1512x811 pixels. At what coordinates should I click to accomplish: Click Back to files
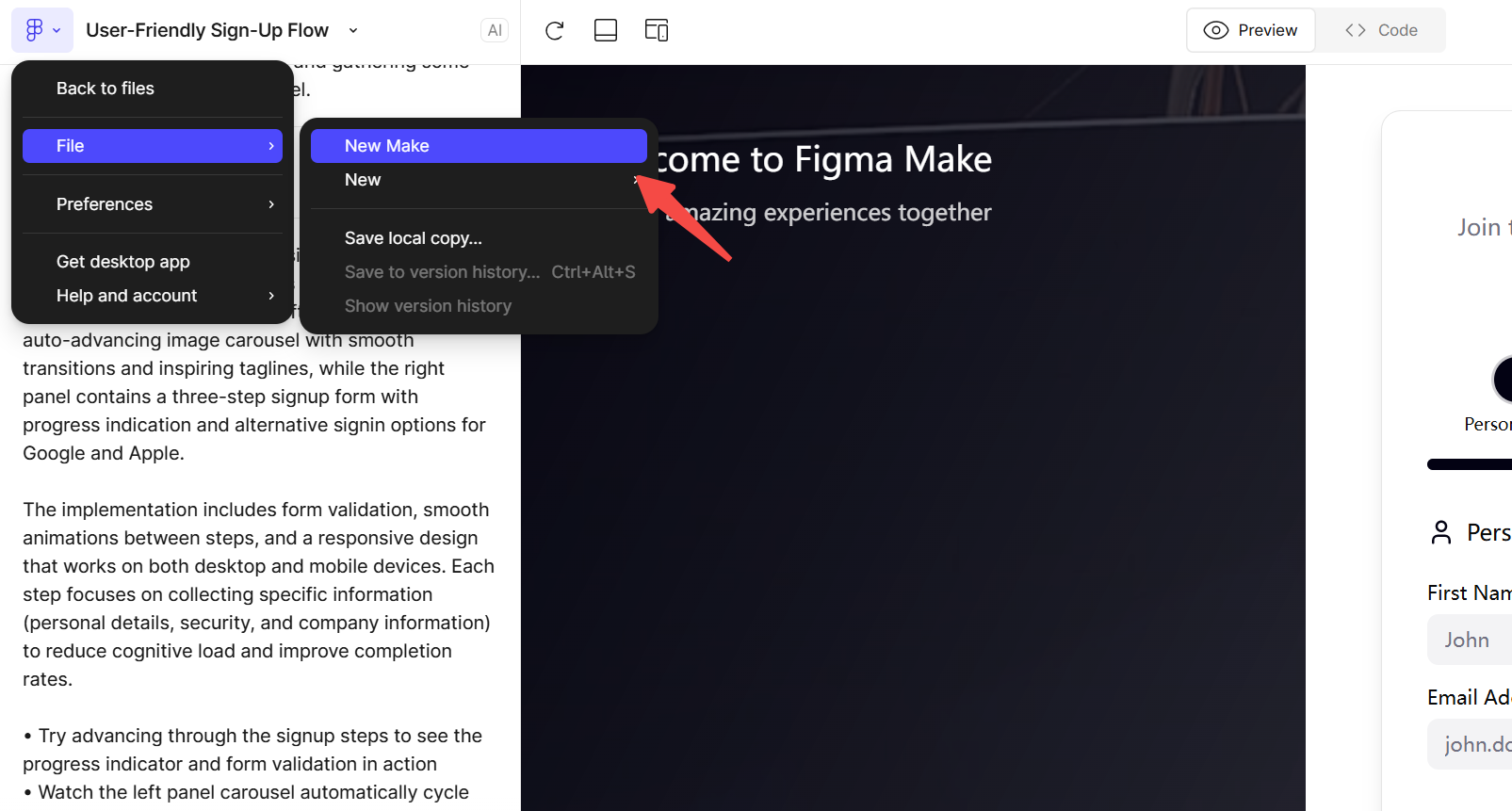[x=106, y=89]
